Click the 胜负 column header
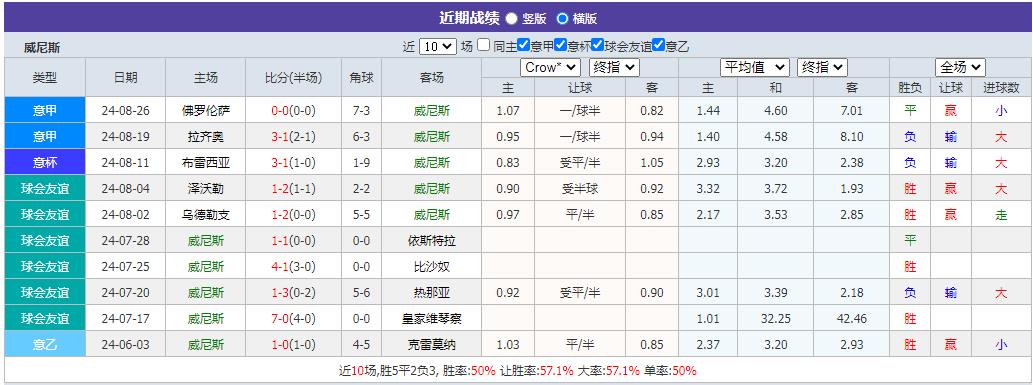The width and height of the screenshot is (1033, 385). (910, 87)
